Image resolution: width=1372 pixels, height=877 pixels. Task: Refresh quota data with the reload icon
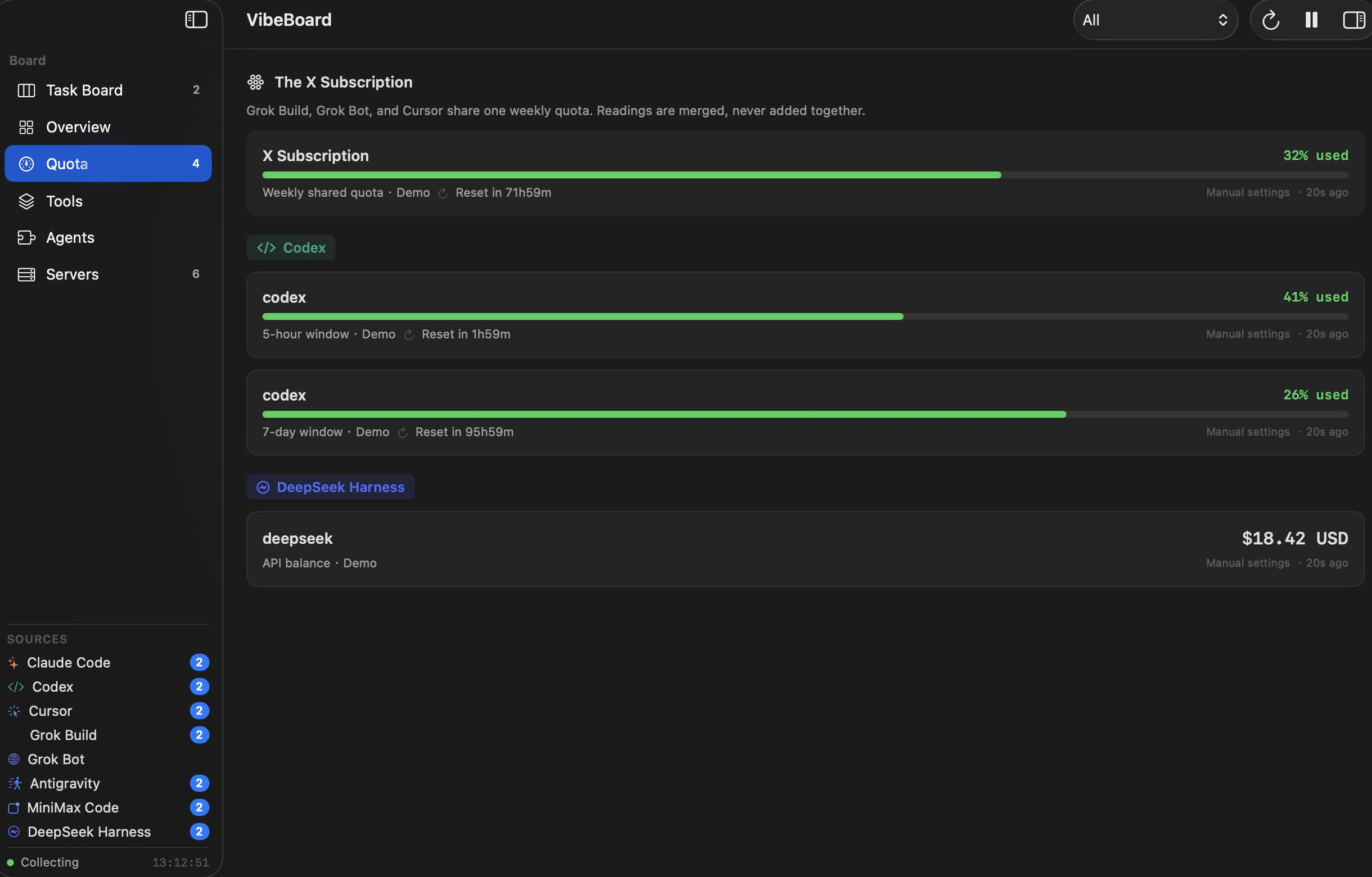(x=1271, y=20)
